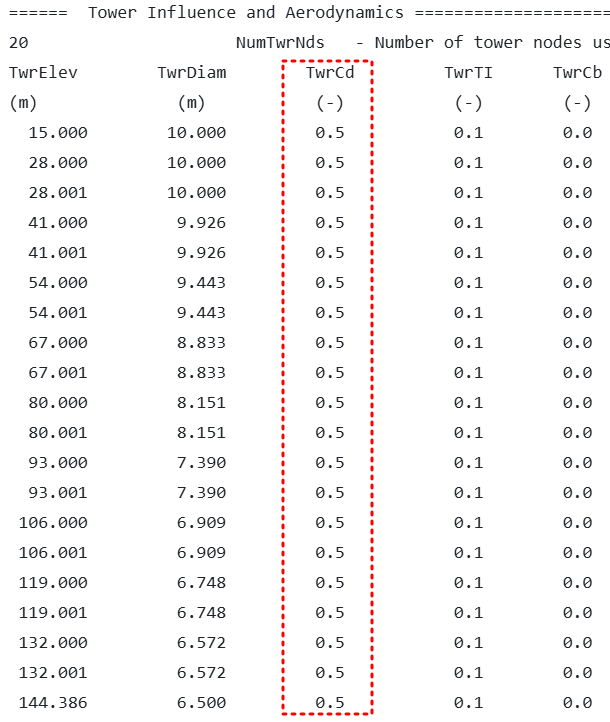Screen dimensions: 610x722
Task: Click TwrCd value in the 15.000 row
Action: [330, 133]
